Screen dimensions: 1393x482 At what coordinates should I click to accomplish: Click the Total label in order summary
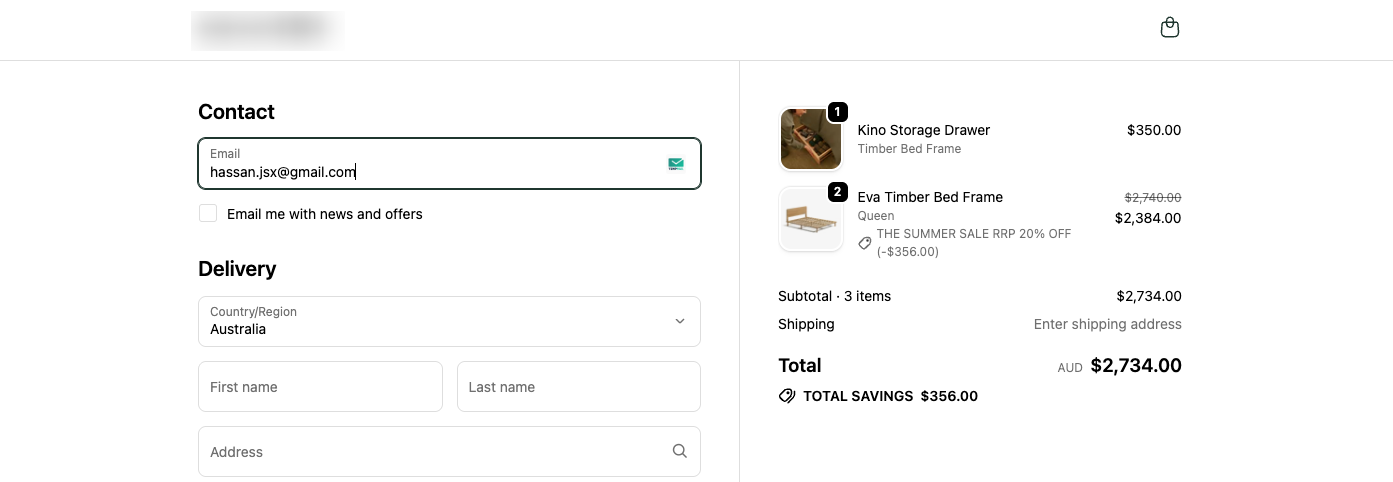(800, 366)
